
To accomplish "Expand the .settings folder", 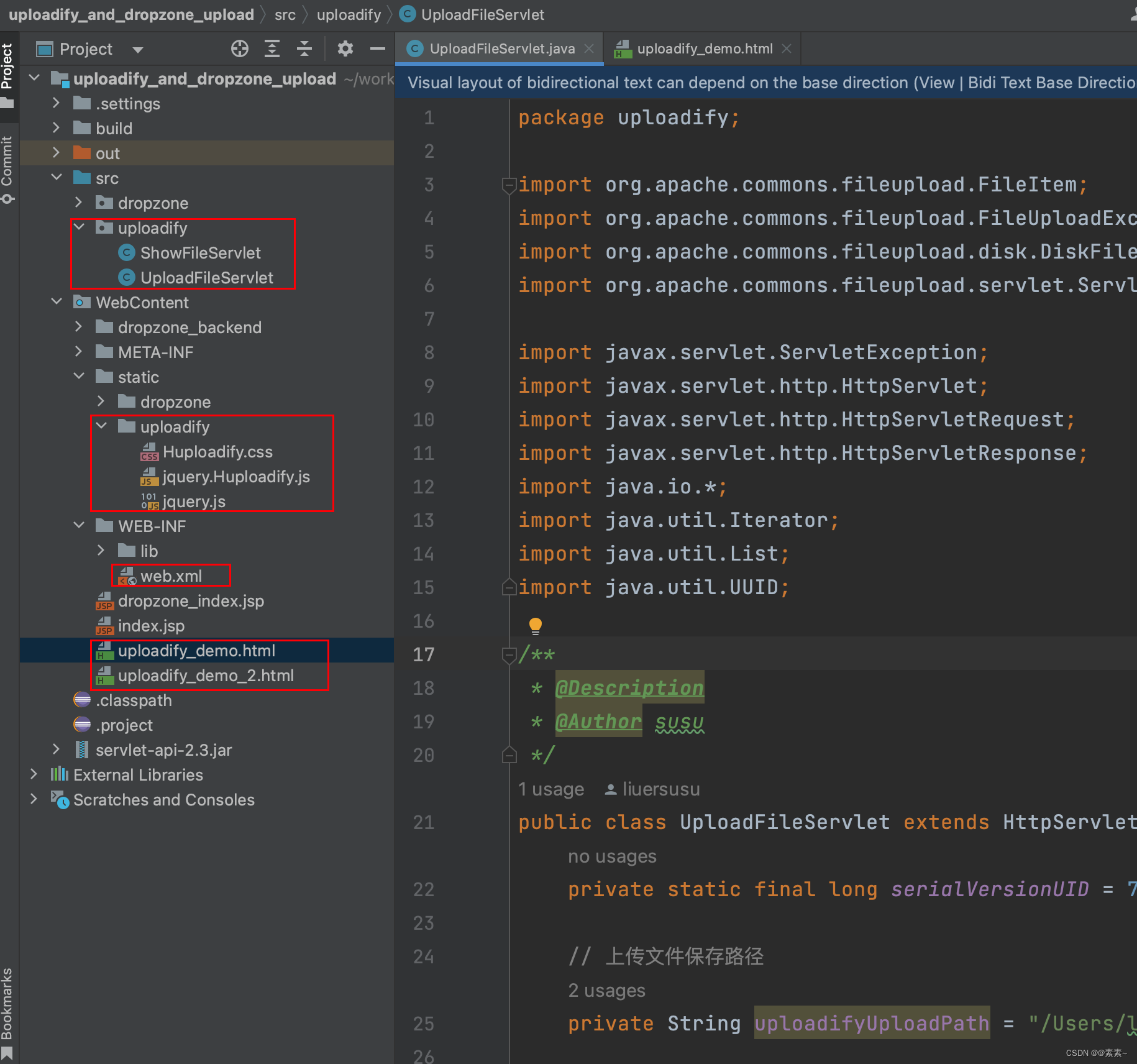I will (56, 103).
